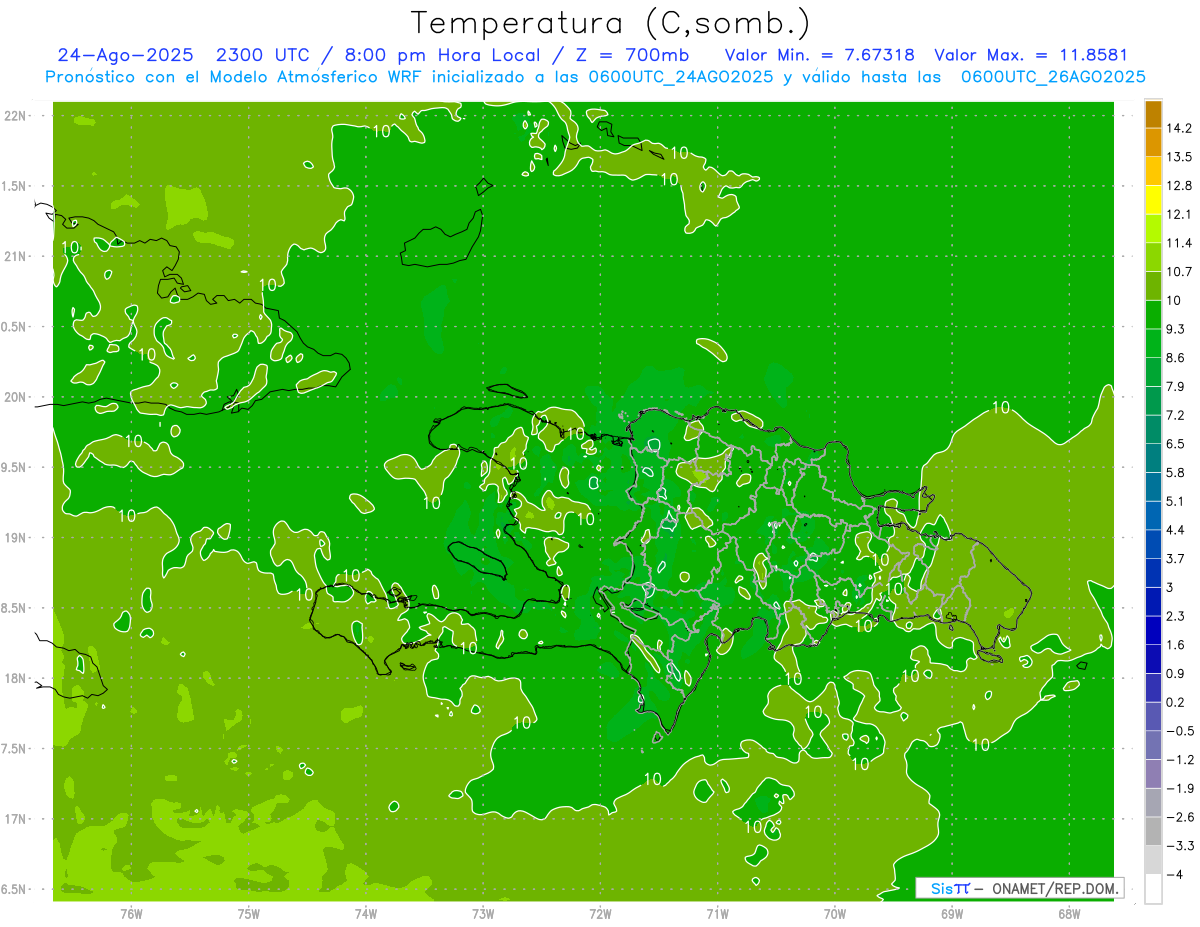Click the "70W" longitude axis label
The width and height of the screenshot is (1200, 927).
834,915
